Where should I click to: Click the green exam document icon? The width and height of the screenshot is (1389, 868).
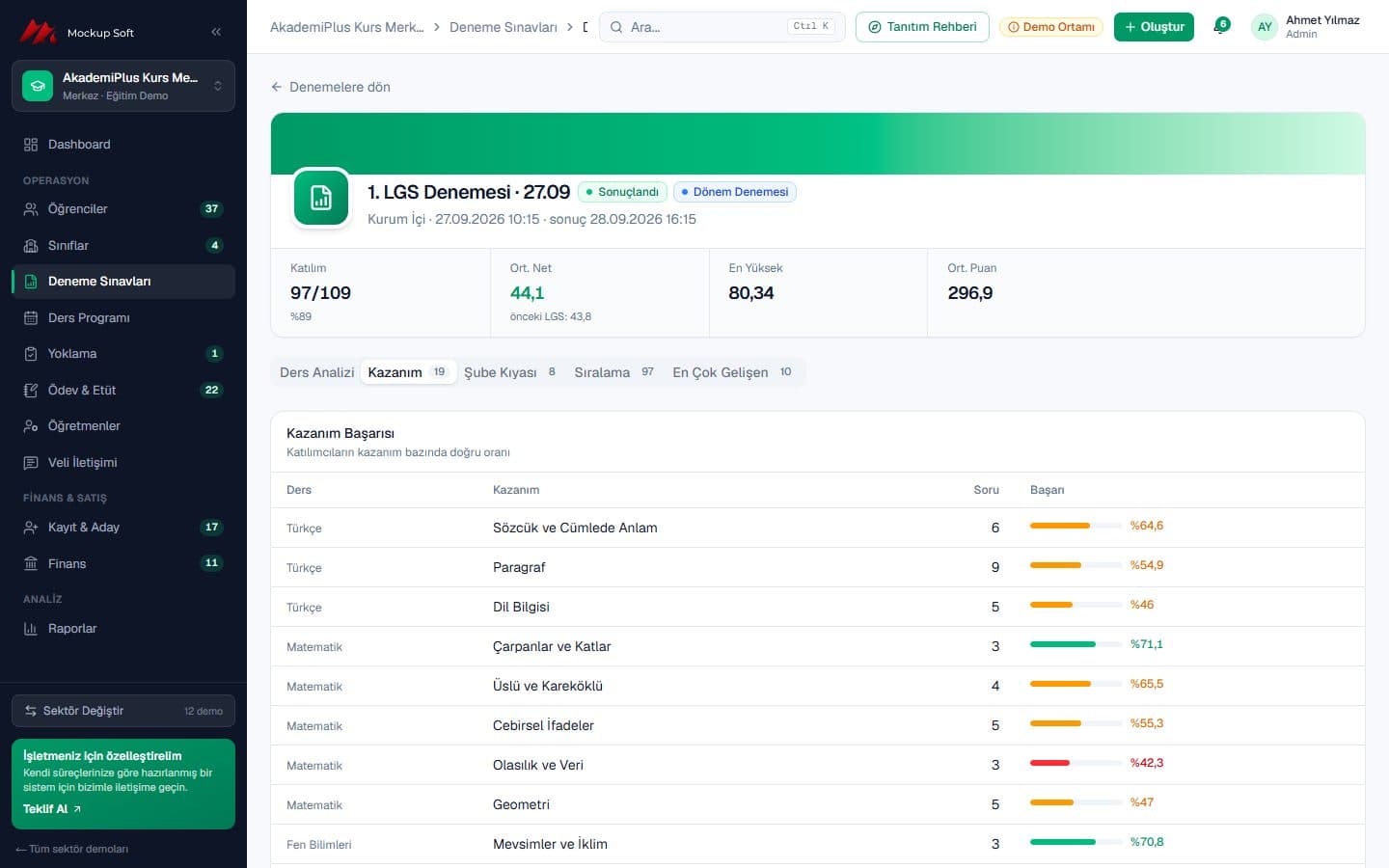(x=321, y=198)
